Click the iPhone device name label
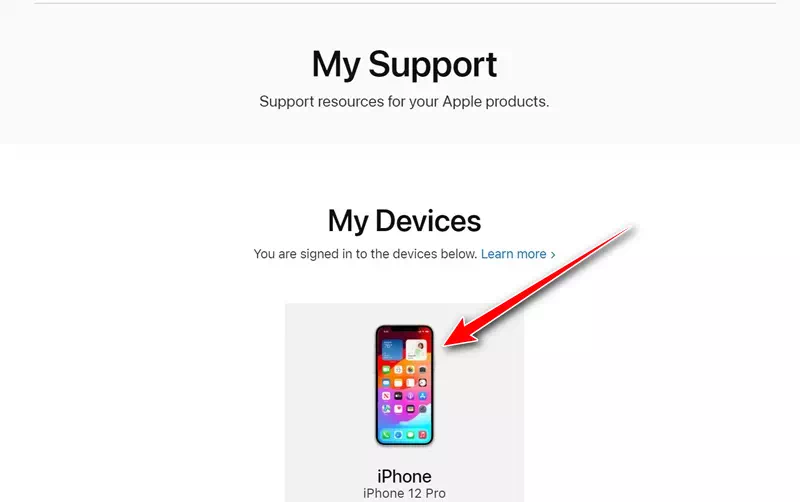Viewport: 800px width, 502px height. coord(404,476)
